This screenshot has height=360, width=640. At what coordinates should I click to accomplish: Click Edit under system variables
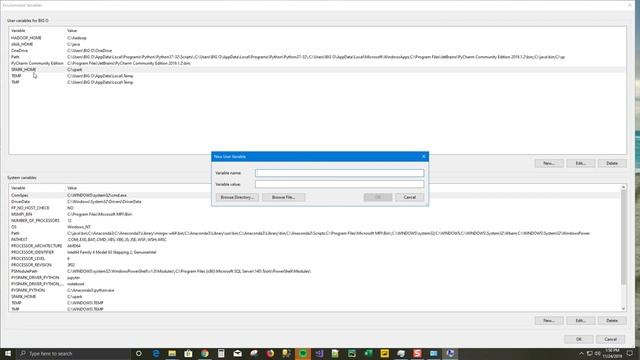point(580,320)
